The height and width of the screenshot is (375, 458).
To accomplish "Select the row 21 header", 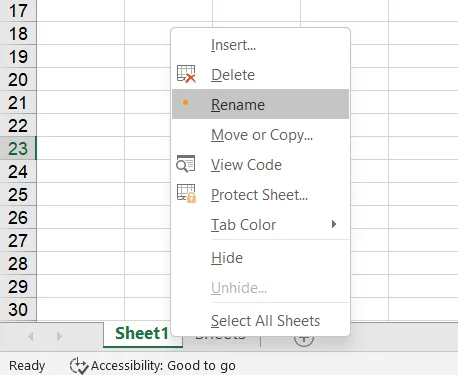I will point(18,102).
